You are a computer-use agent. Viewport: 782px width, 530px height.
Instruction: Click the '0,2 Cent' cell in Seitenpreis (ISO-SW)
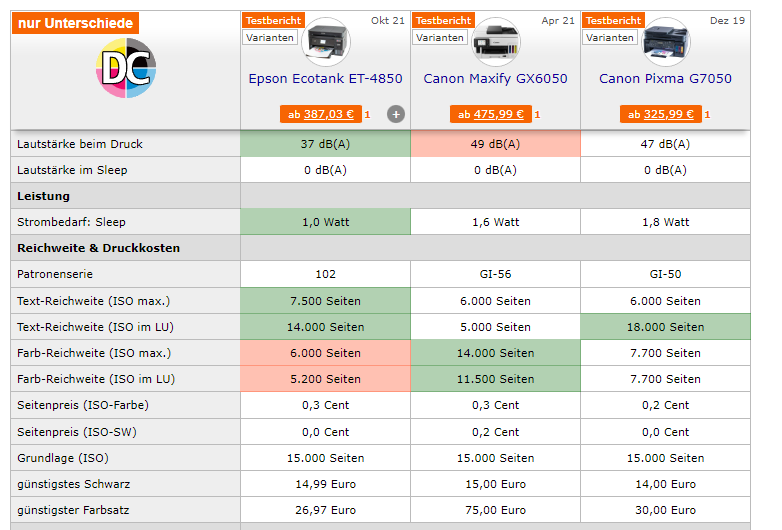(x=496, y=432)
